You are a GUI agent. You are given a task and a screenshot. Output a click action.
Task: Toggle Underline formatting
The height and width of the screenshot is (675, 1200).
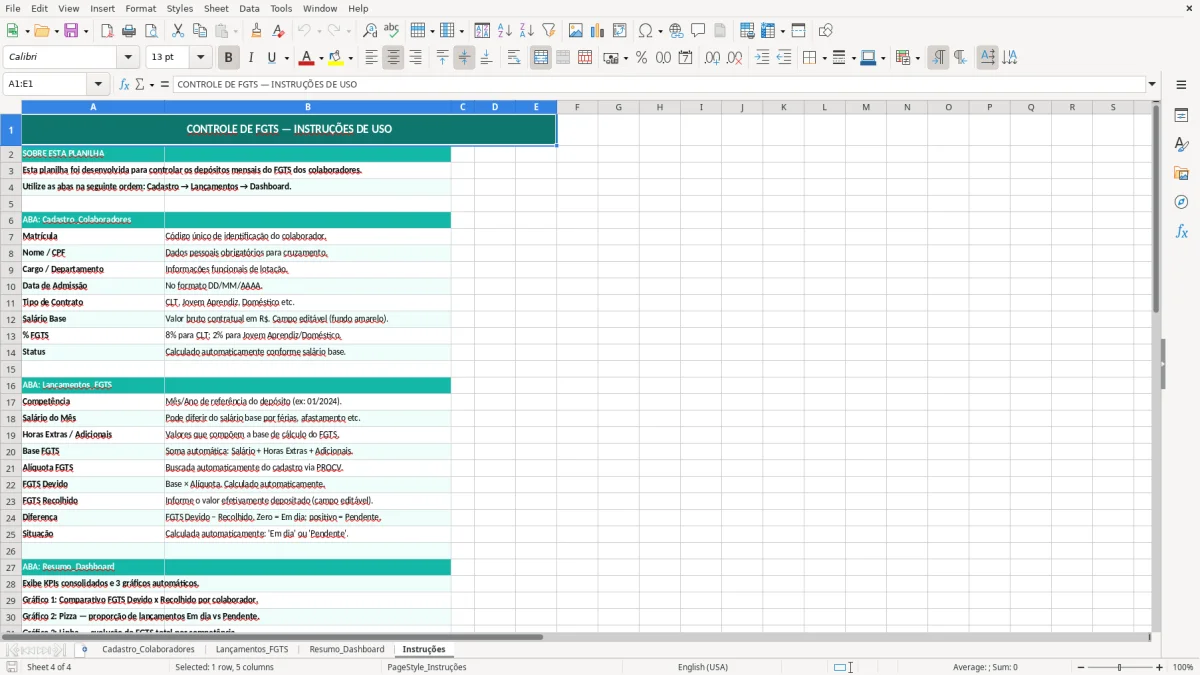coord(271,58)
